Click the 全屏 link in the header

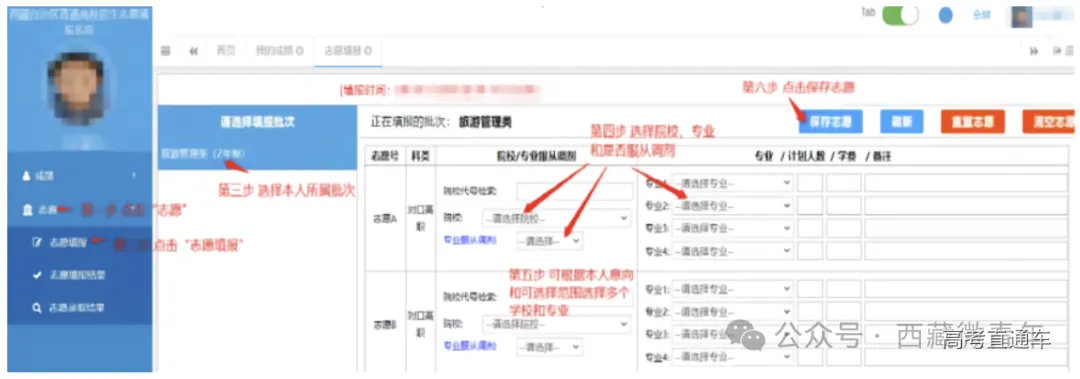[x=981, y=16]
